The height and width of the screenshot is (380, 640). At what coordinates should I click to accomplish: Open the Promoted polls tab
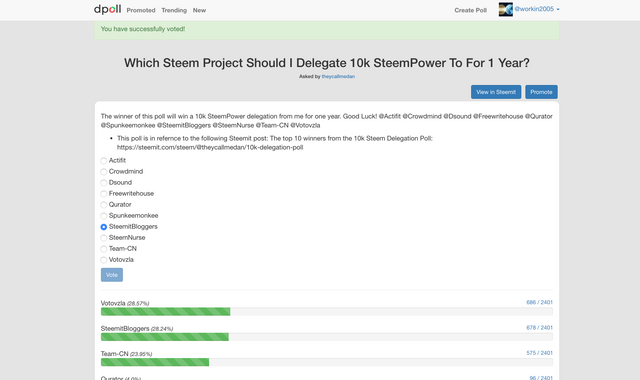pyautogui.click(x=141, y=10)
